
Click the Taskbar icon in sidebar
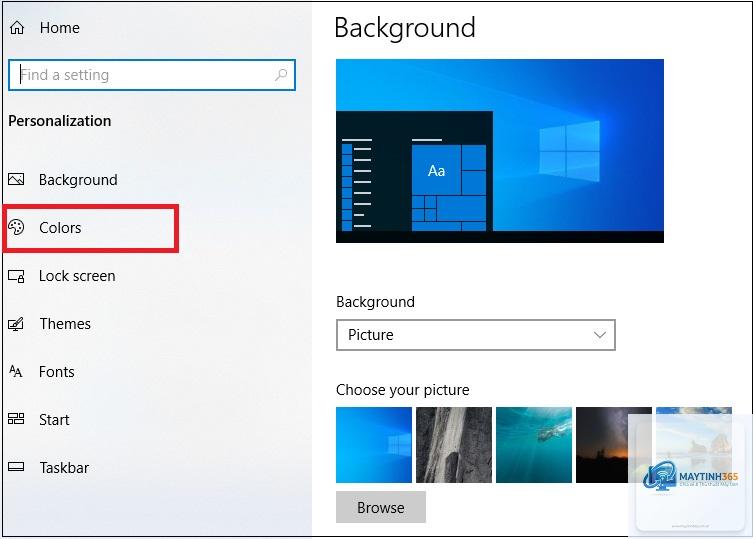click(16, 467)
